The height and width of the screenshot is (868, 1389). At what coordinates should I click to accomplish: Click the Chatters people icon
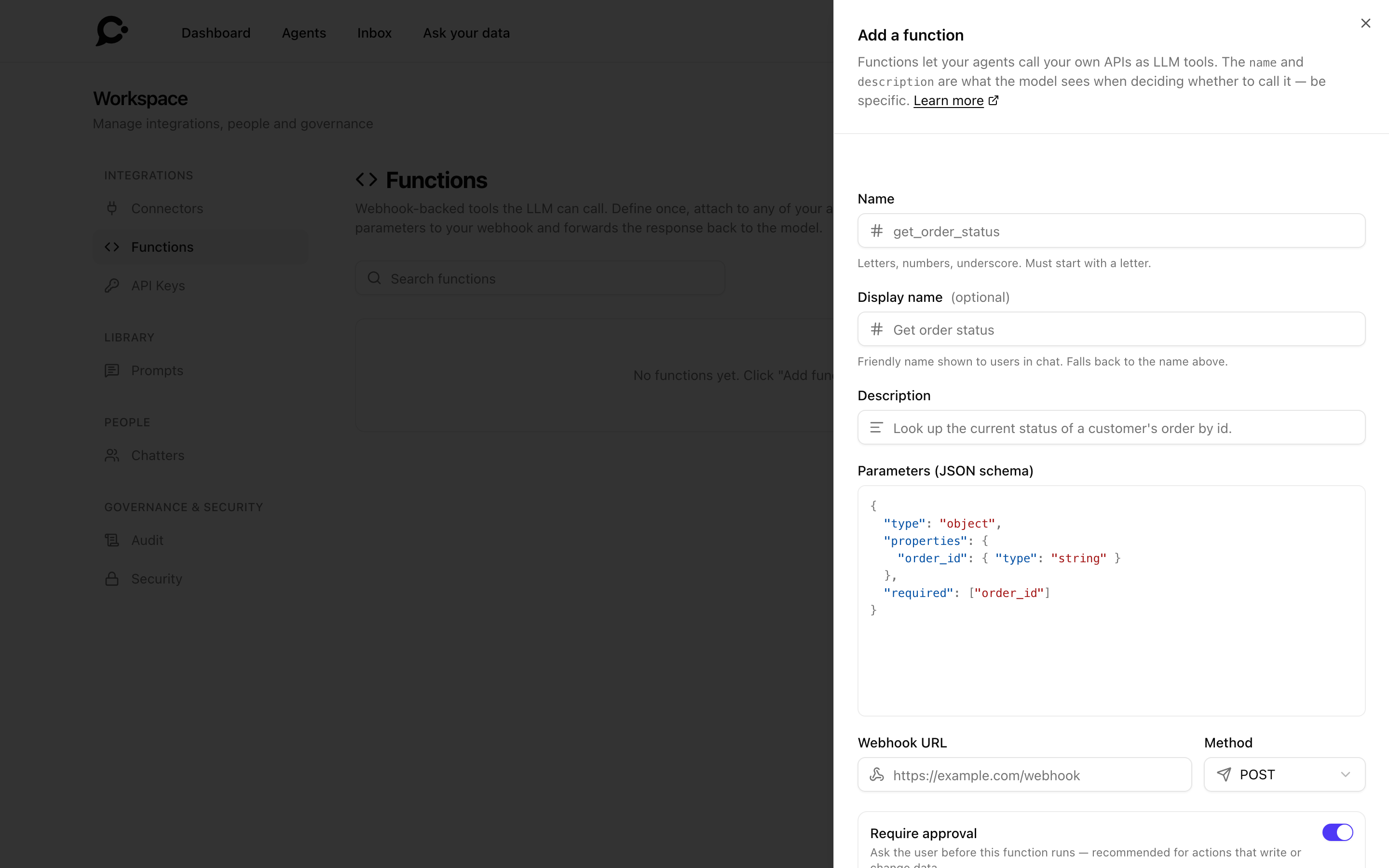[x=112, y=455]
